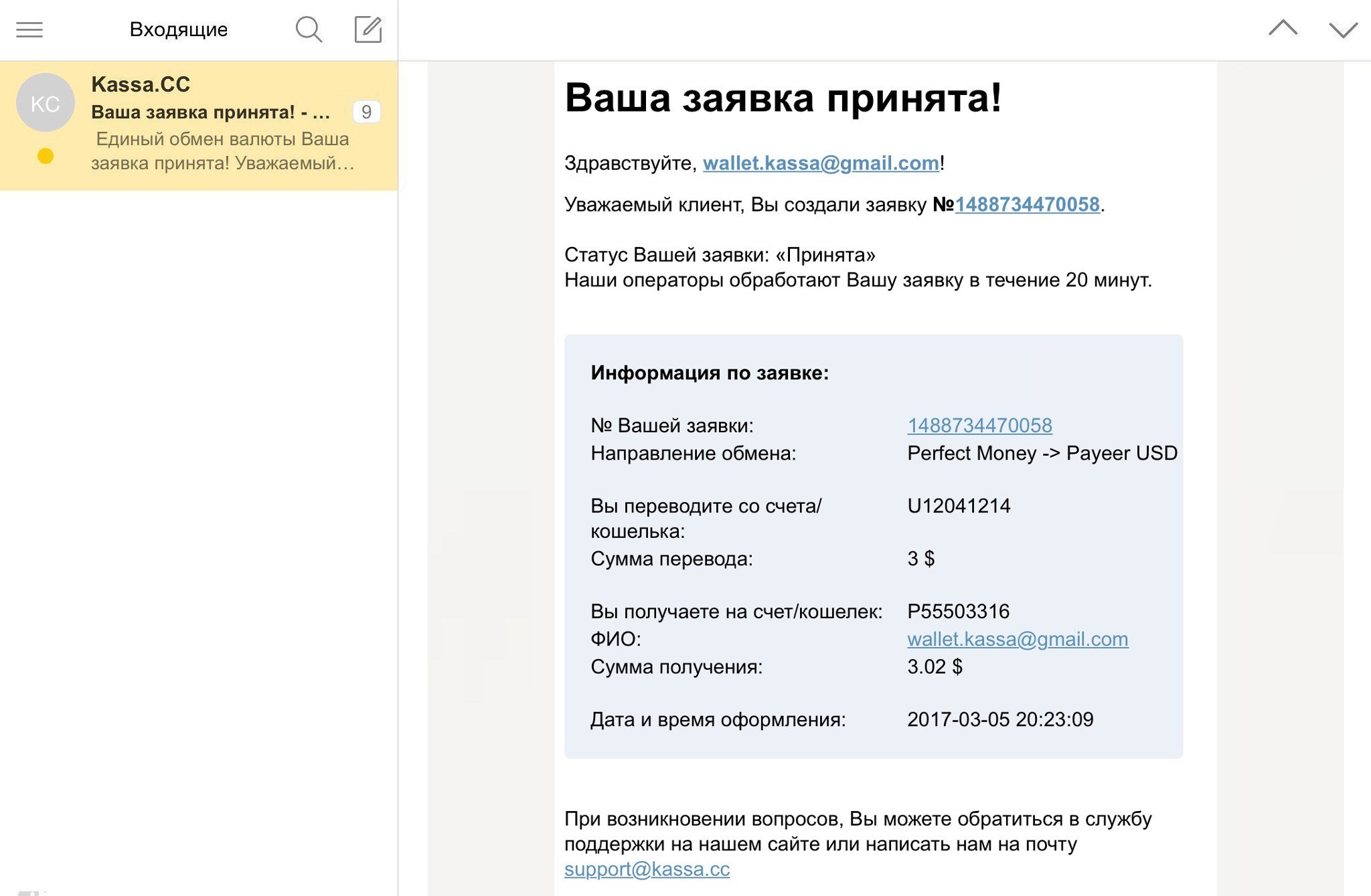Open the hamburger menu in mail sidebar

[29, 29]
